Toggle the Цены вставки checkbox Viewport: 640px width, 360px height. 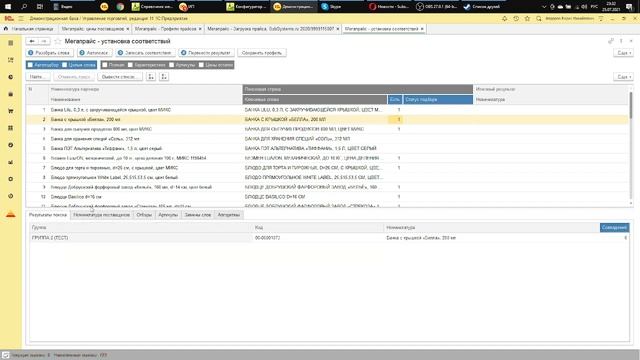pos(201,65)
